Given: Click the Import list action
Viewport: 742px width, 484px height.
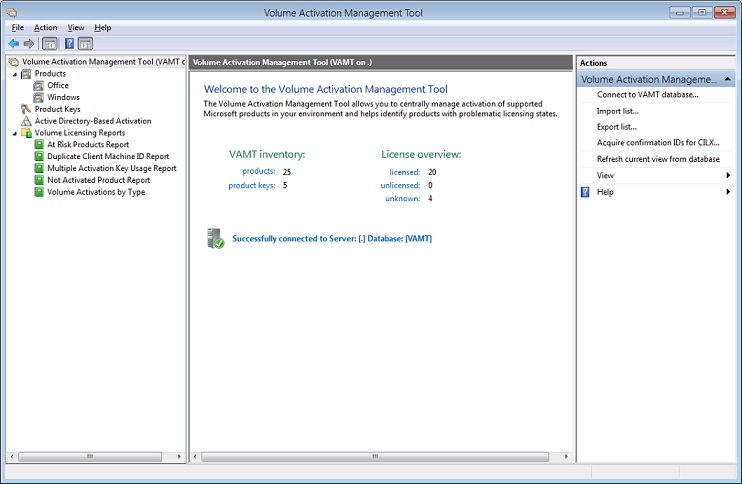Looking at the screenshot, I should click(617, 111).
